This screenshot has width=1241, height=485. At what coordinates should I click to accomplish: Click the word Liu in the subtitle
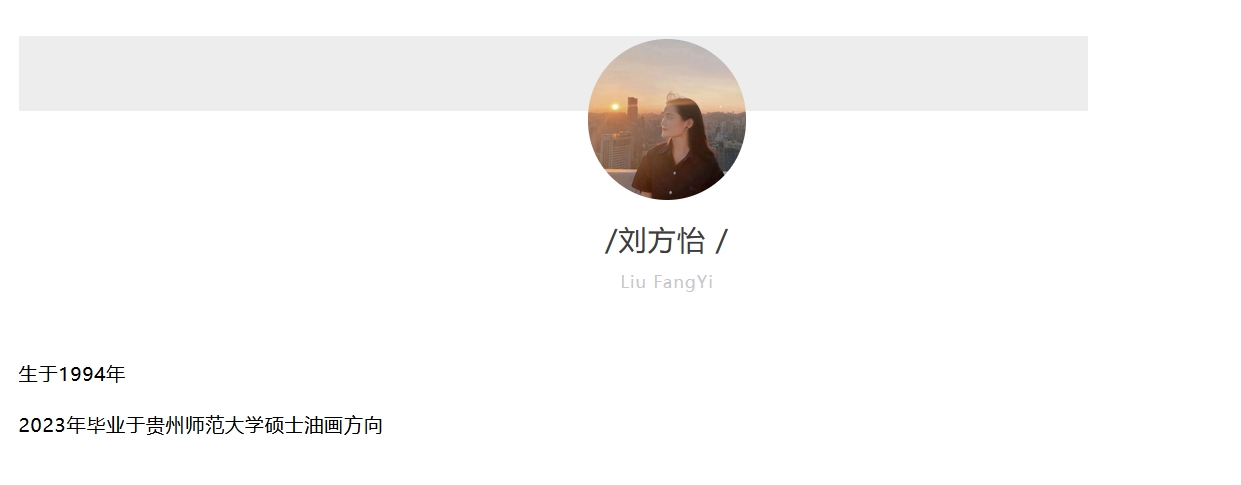[634, 282]
